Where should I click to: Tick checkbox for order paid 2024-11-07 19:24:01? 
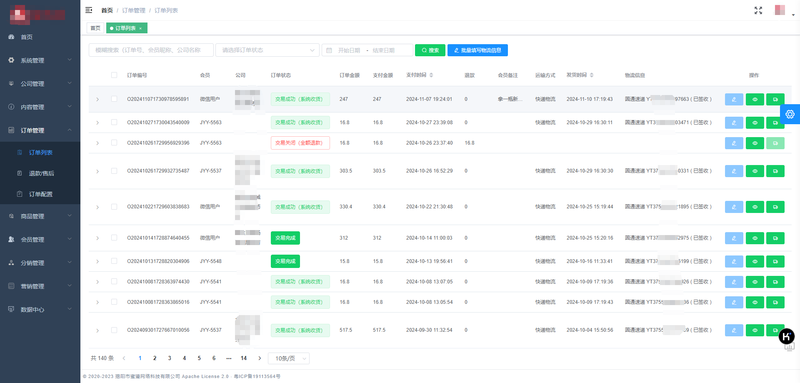[x=114, y=99]
